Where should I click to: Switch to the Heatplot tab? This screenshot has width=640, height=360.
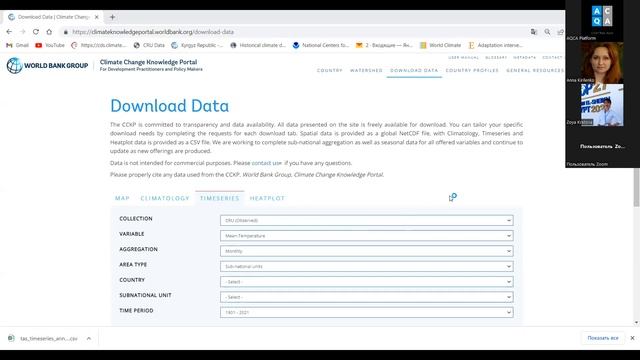tap(267, 198)
